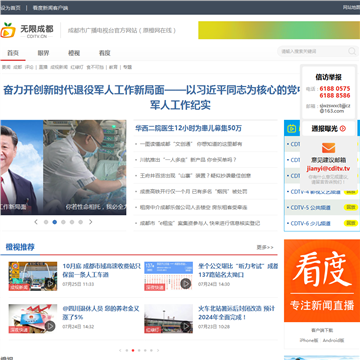This screenshot has height=360, width=360.
Task: Open 红绿灯 in the sub navigation
Action: pyautogui.click(x=77, y=67)
